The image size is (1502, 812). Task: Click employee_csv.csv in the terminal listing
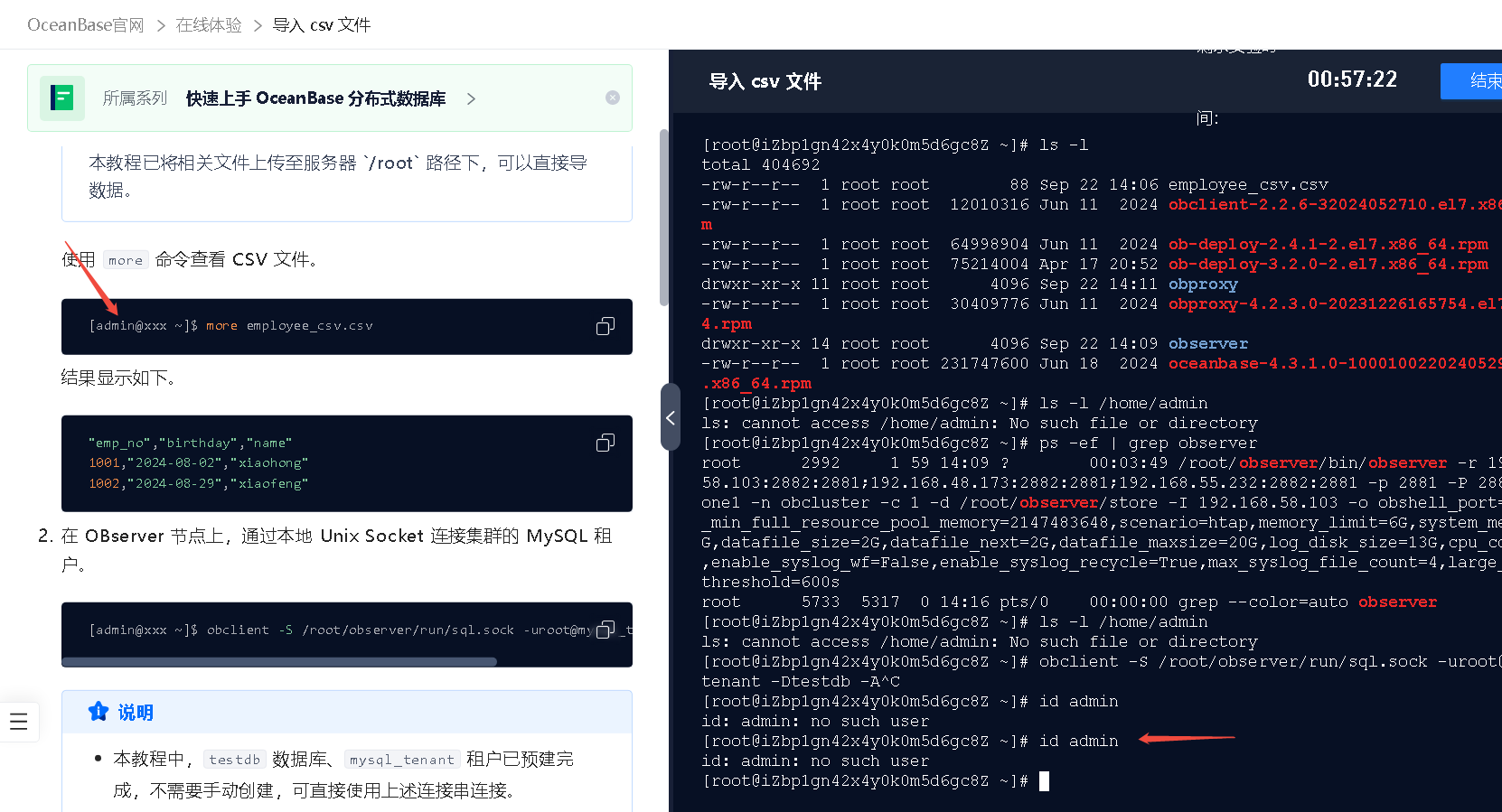point(1248,184)
